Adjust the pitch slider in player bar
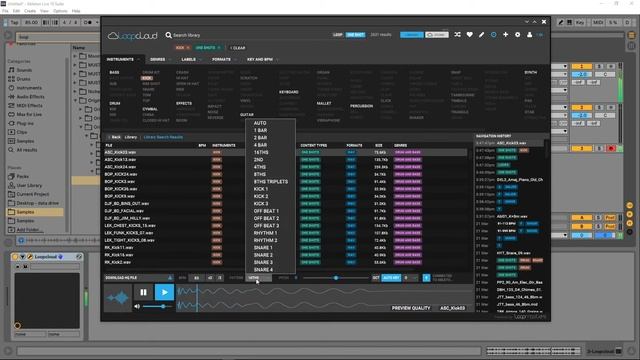 [336, 278]
